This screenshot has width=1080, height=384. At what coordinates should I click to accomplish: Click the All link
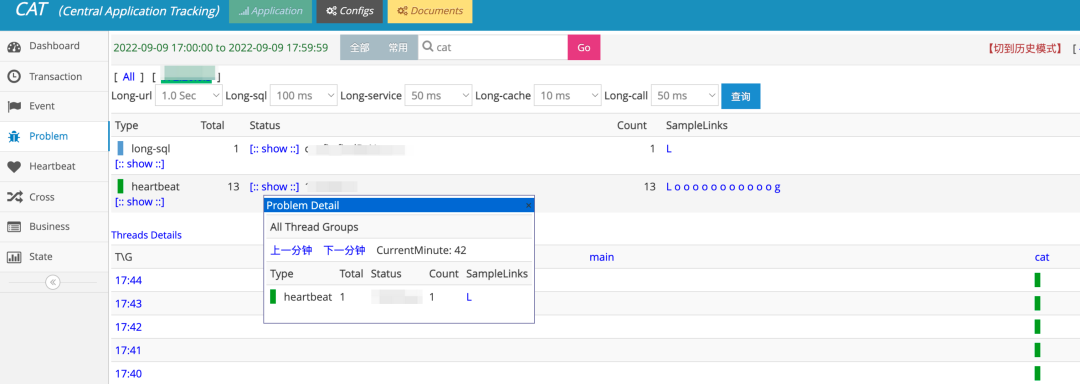[129, 77]
